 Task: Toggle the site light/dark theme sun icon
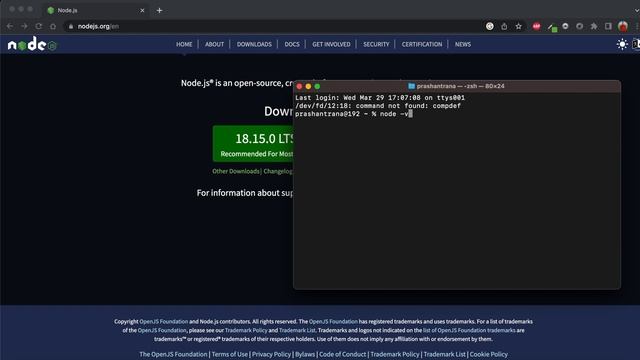tap(622, 44)
